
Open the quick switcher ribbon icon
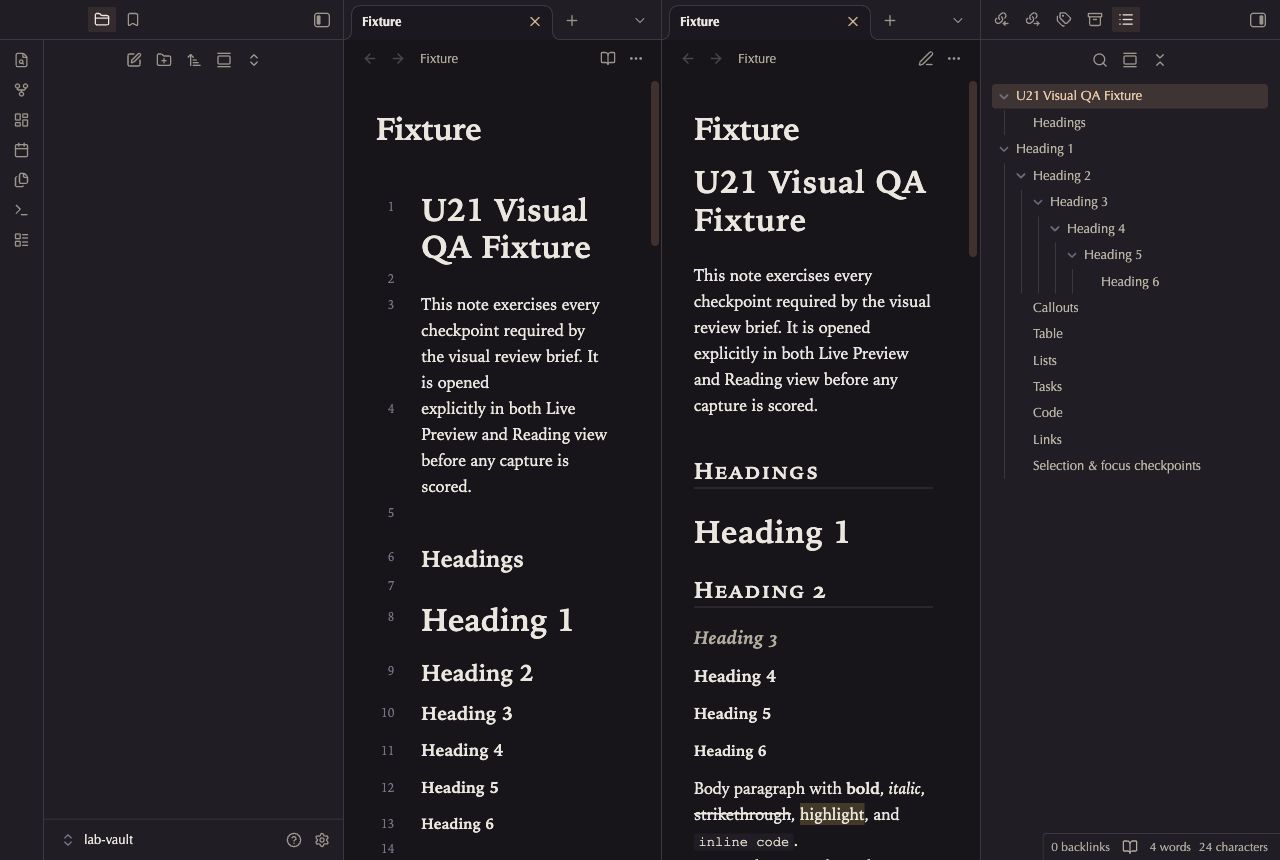(22, 60)
